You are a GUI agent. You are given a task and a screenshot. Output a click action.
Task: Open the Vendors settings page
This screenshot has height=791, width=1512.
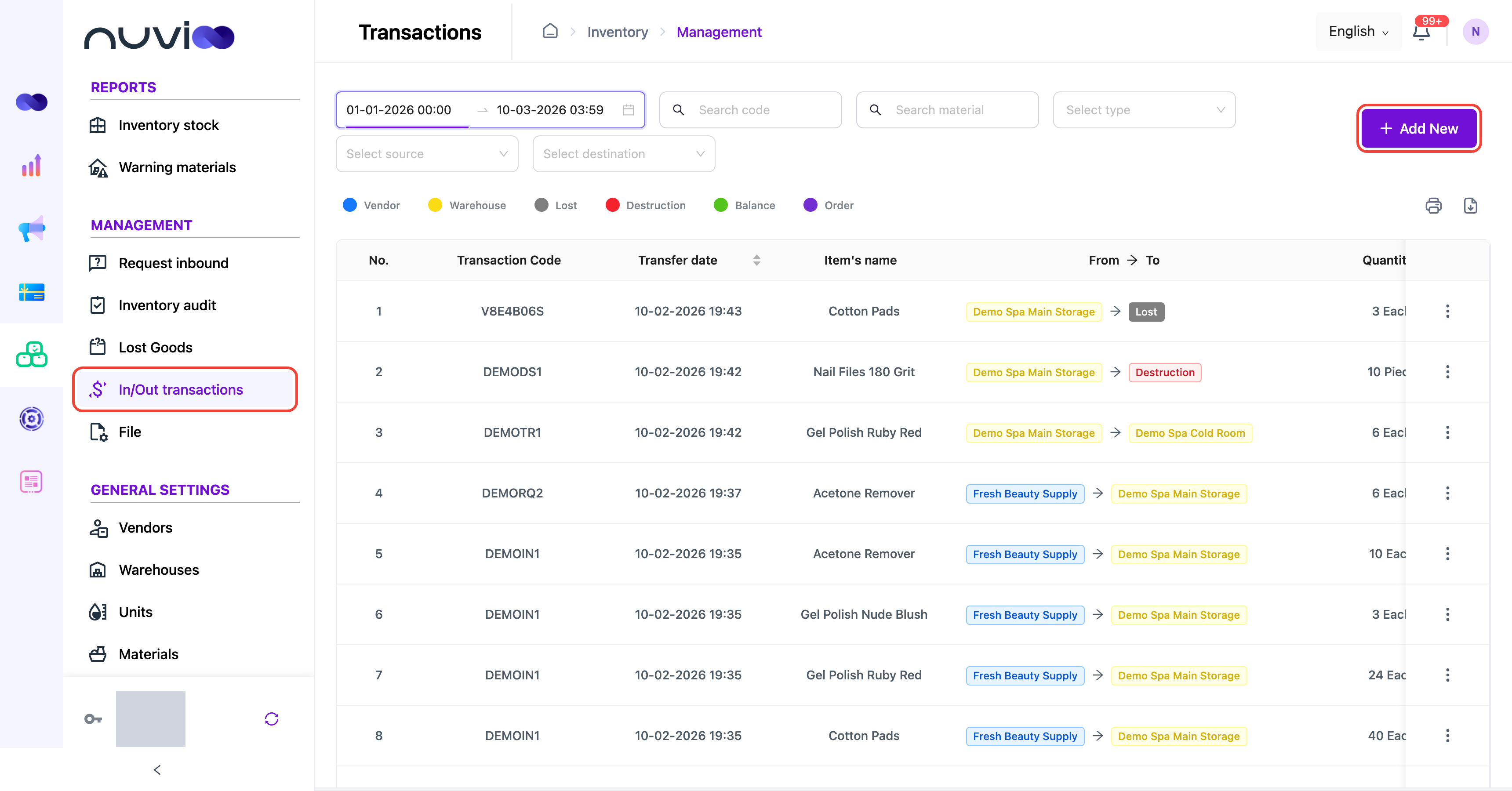coord(145,527)
